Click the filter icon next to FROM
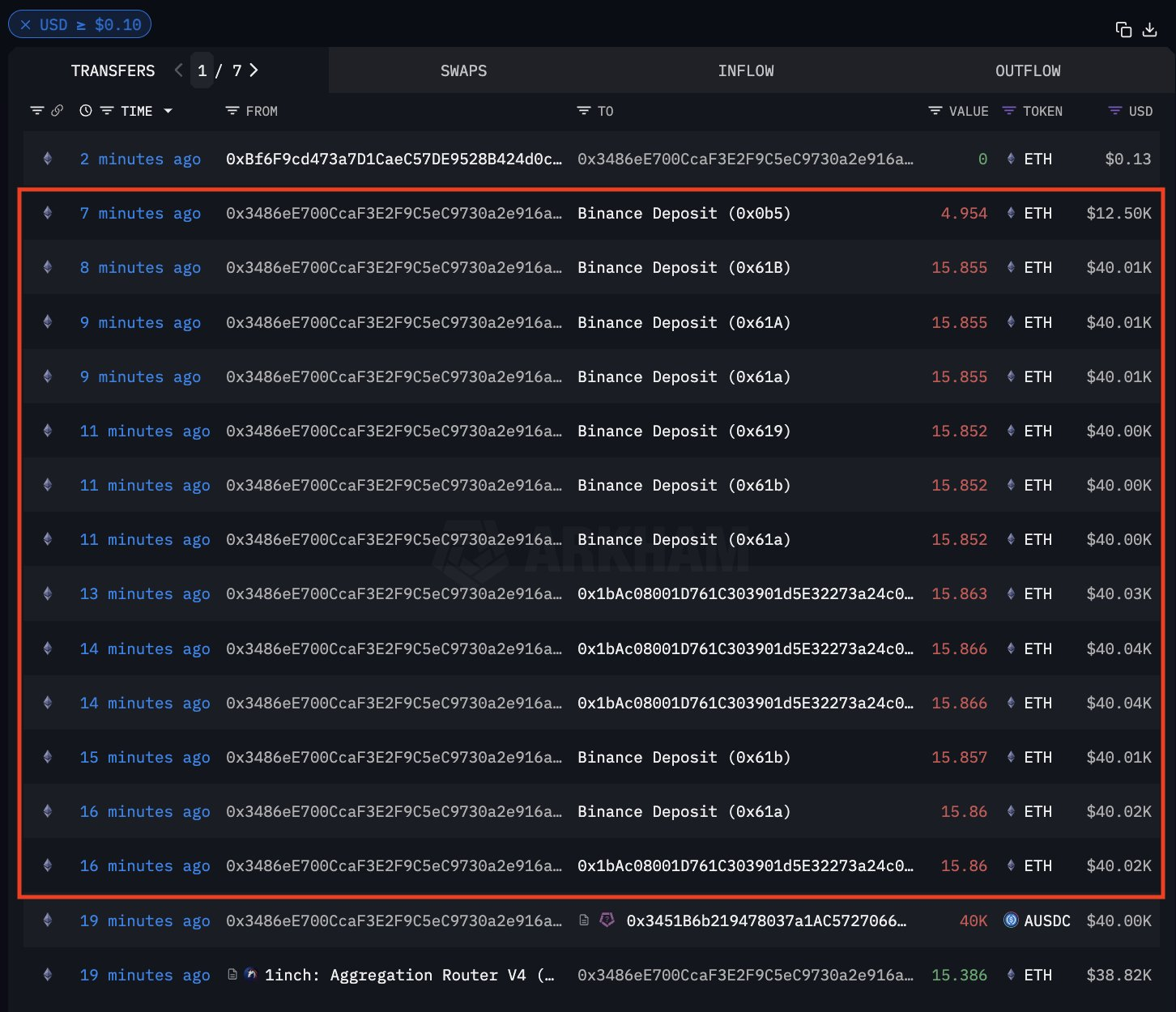Viewport: 1176px width, 1012px height. point(231,111)
